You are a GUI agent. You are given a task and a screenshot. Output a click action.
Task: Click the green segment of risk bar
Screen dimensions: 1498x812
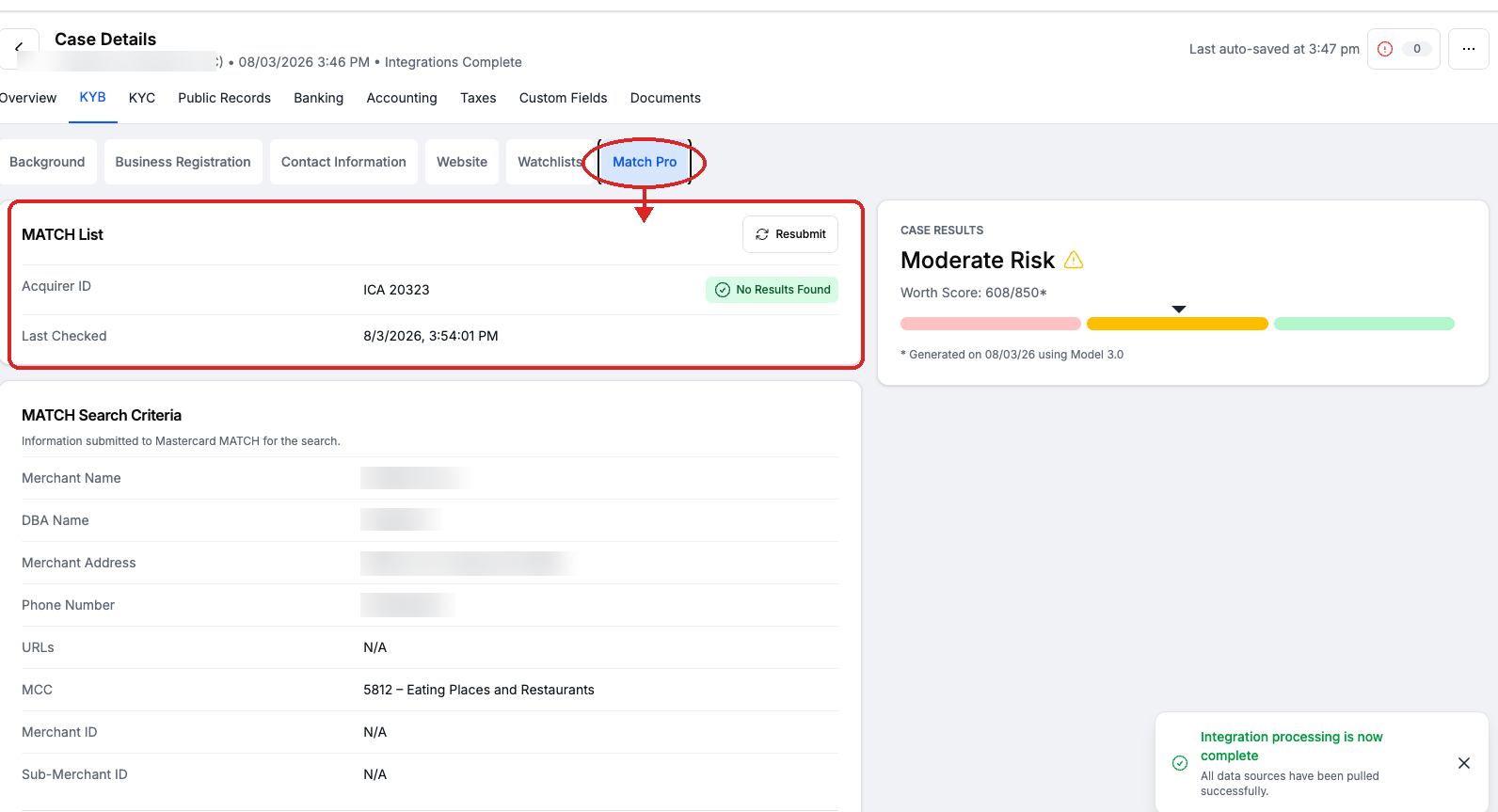(x=1363, y=324)
